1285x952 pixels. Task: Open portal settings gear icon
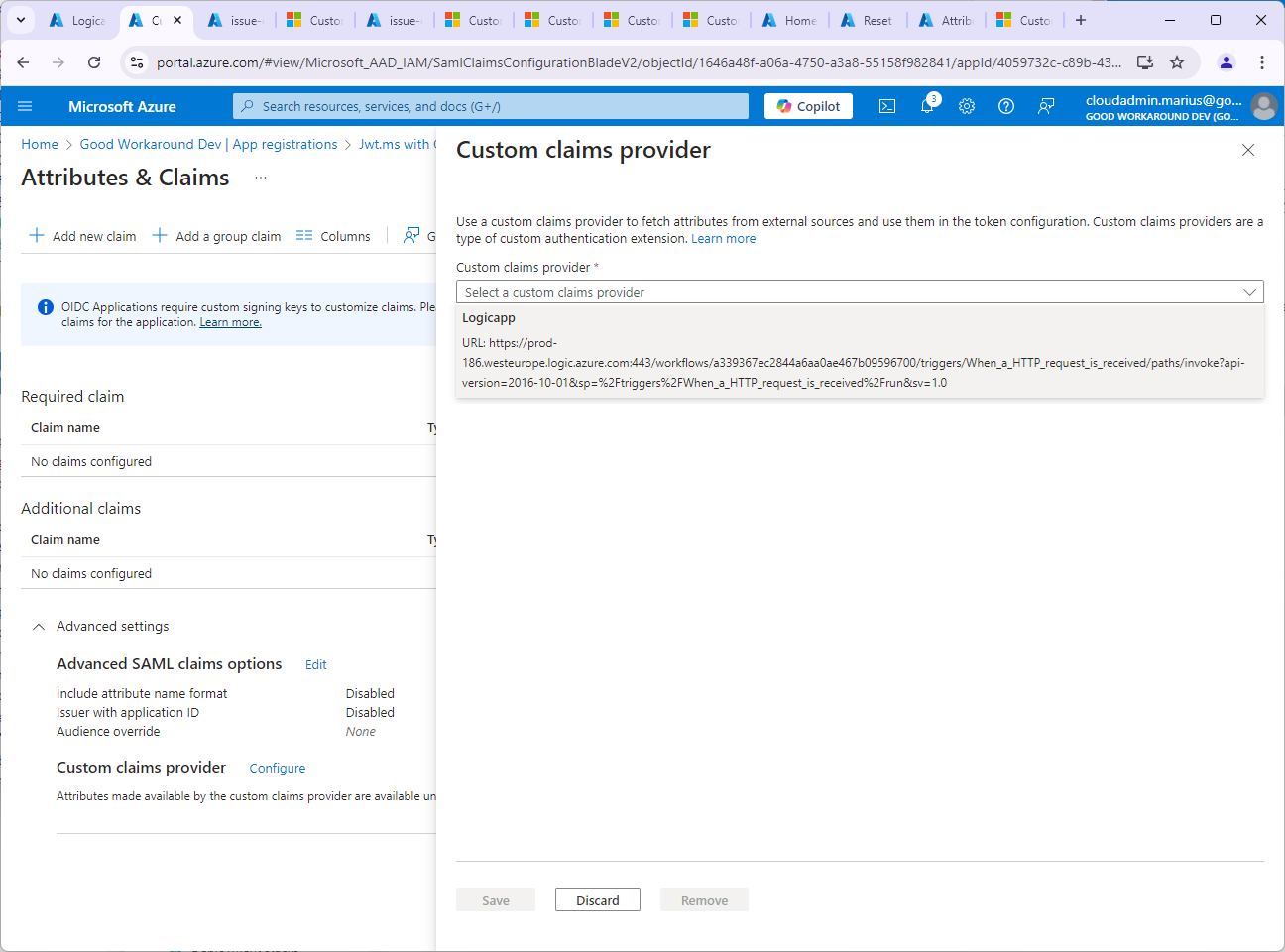point(967,106)
